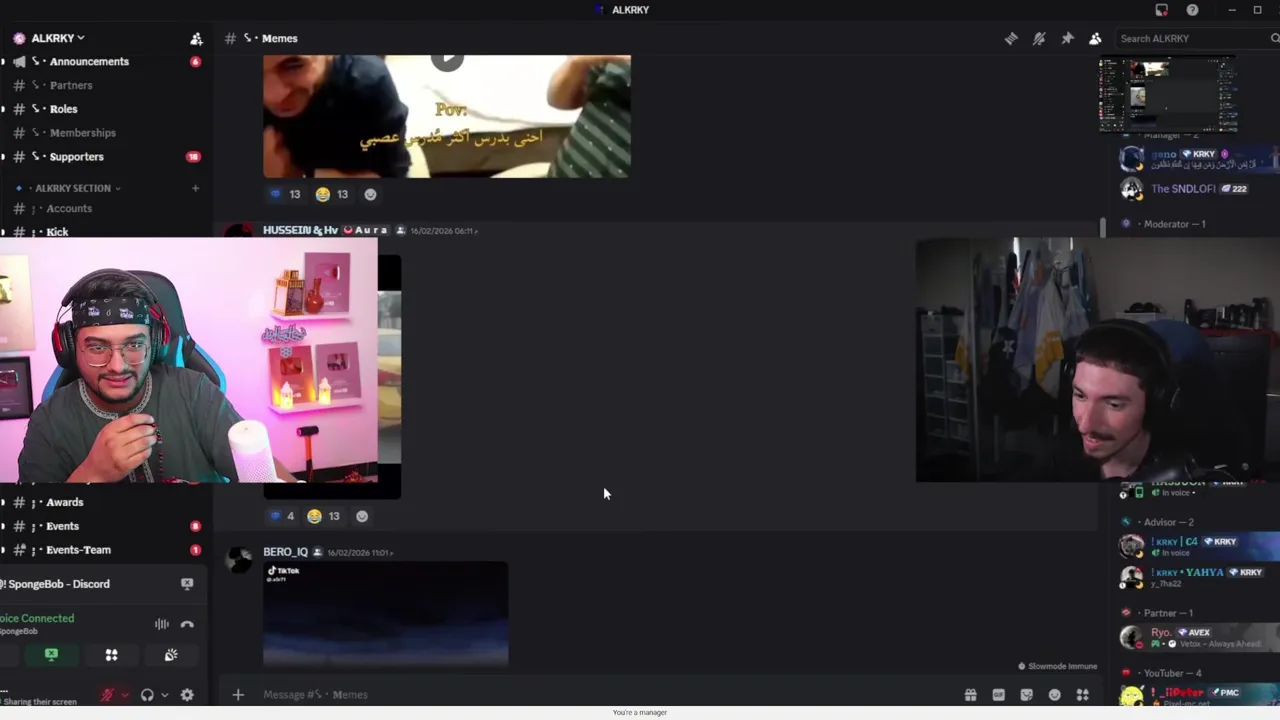Viewport: 1280px width, 720px height.
Task: Open BERO_IQ's TikTok video thumbnail
Action: [385, 613]
